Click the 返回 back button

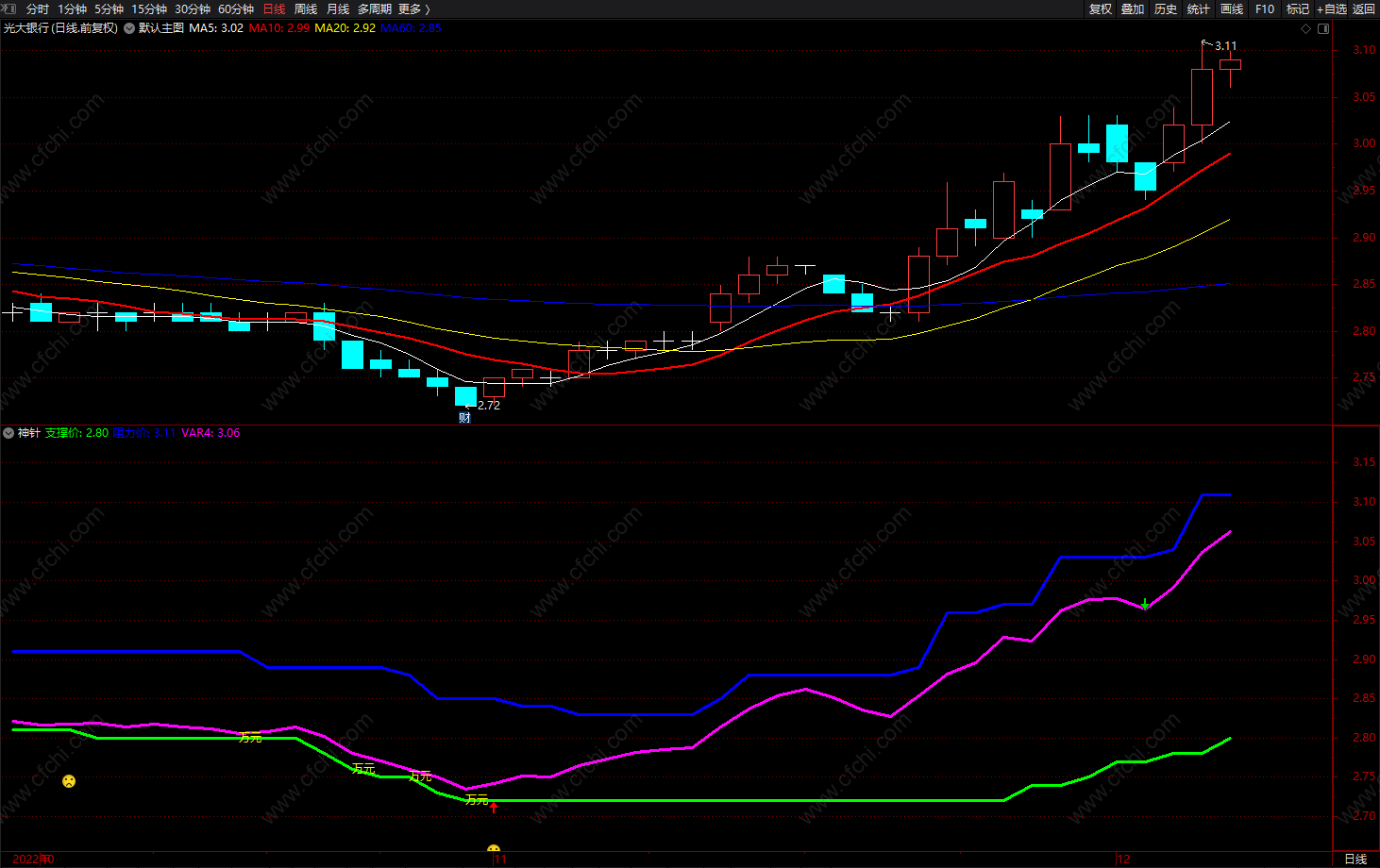1364,8
